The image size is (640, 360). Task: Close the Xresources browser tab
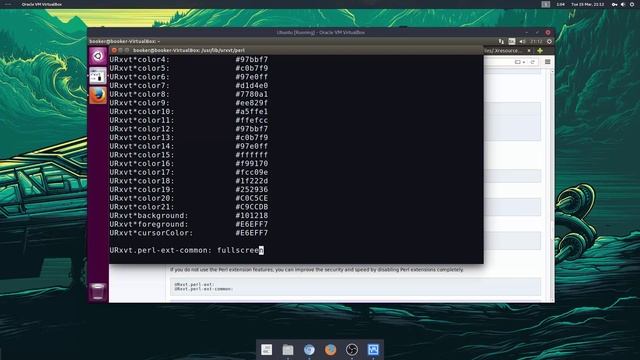tap(529, 51)
